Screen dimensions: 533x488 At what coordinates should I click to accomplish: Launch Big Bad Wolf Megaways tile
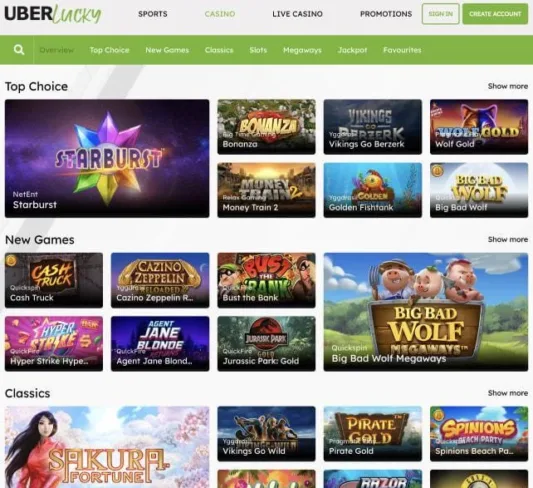coord(426,312)
